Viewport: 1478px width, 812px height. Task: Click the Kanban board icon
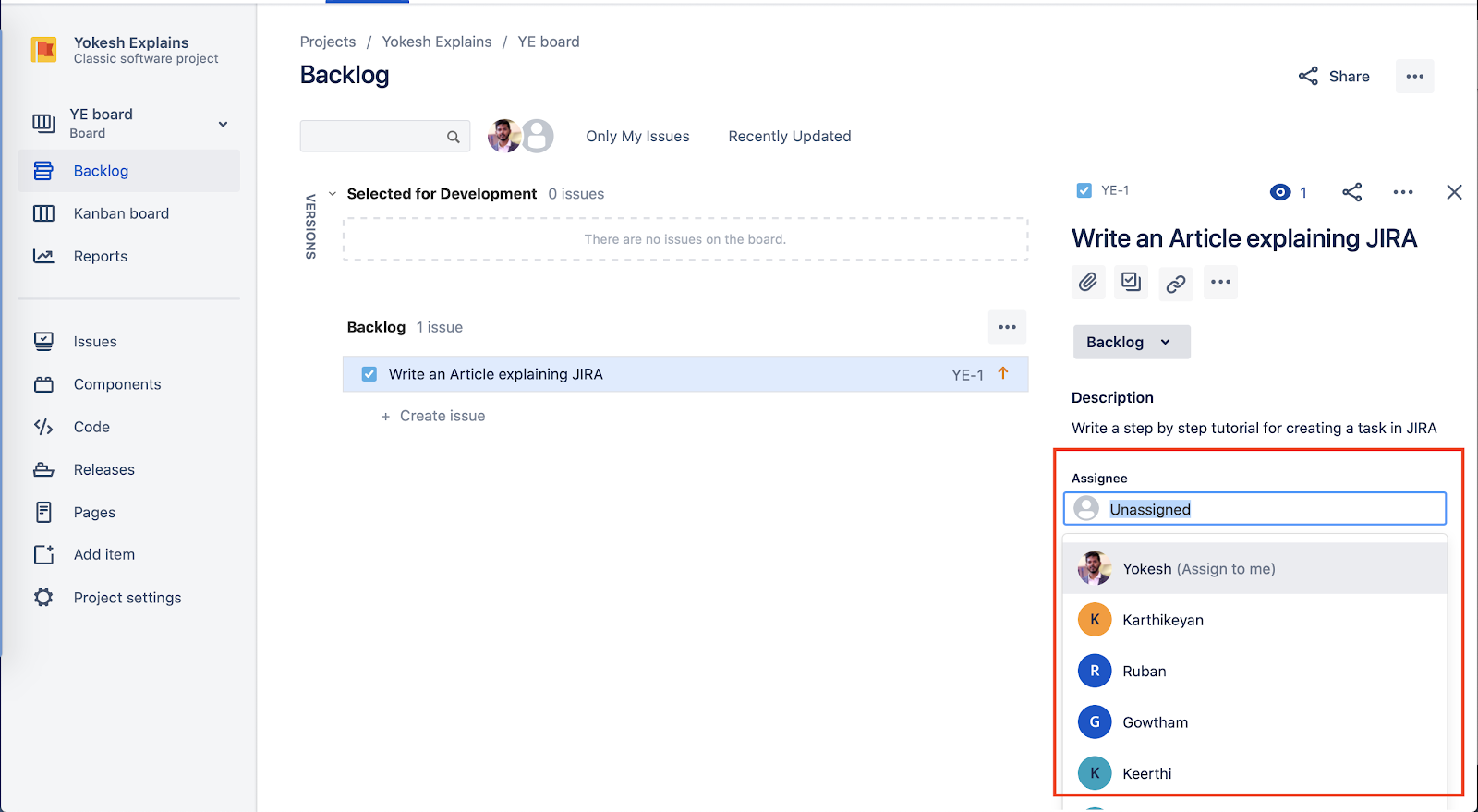[x=43, y=213]
